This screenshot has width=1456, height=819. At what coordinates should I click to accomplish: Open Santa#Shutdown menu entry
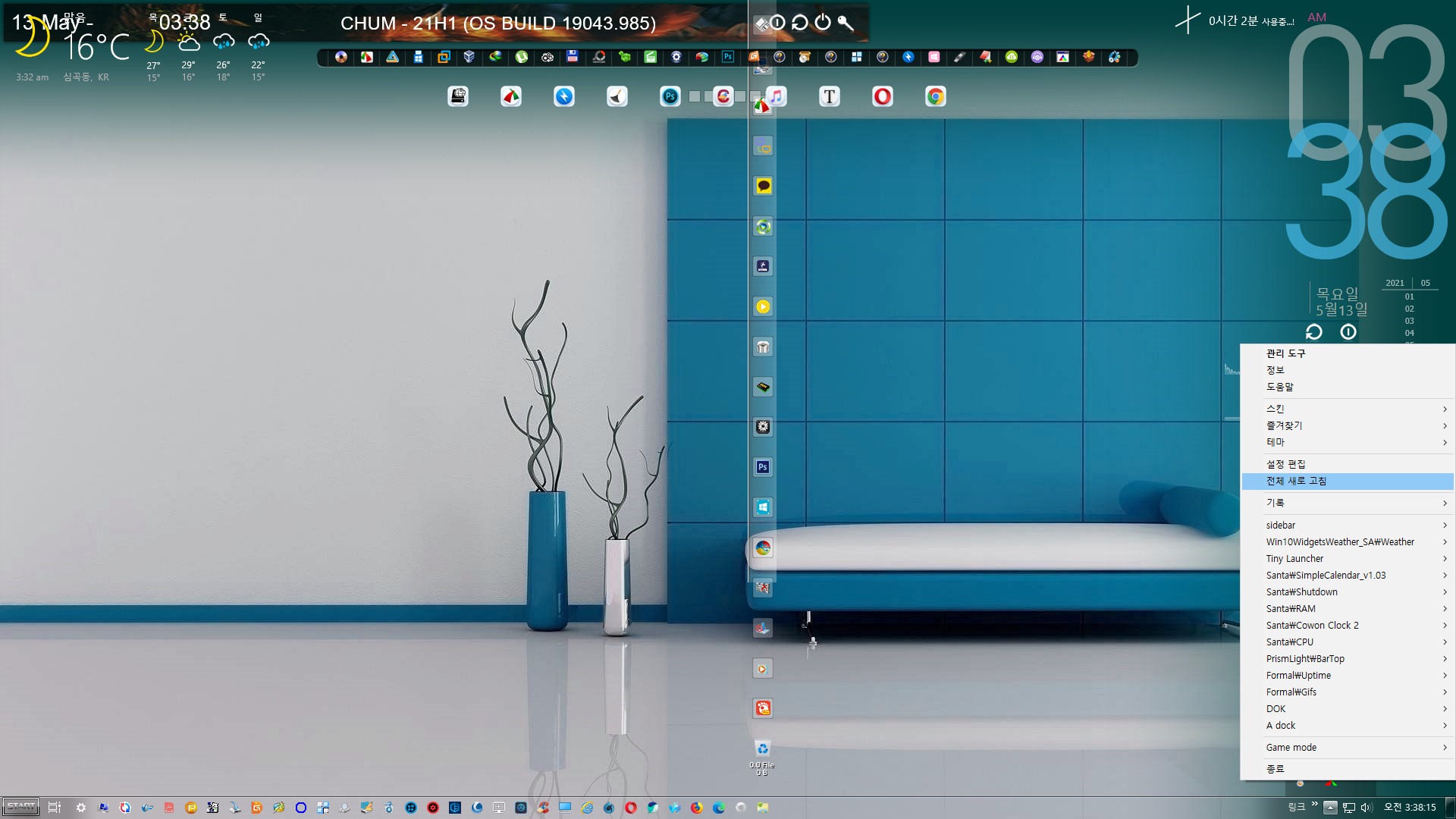click(1348, 591)
